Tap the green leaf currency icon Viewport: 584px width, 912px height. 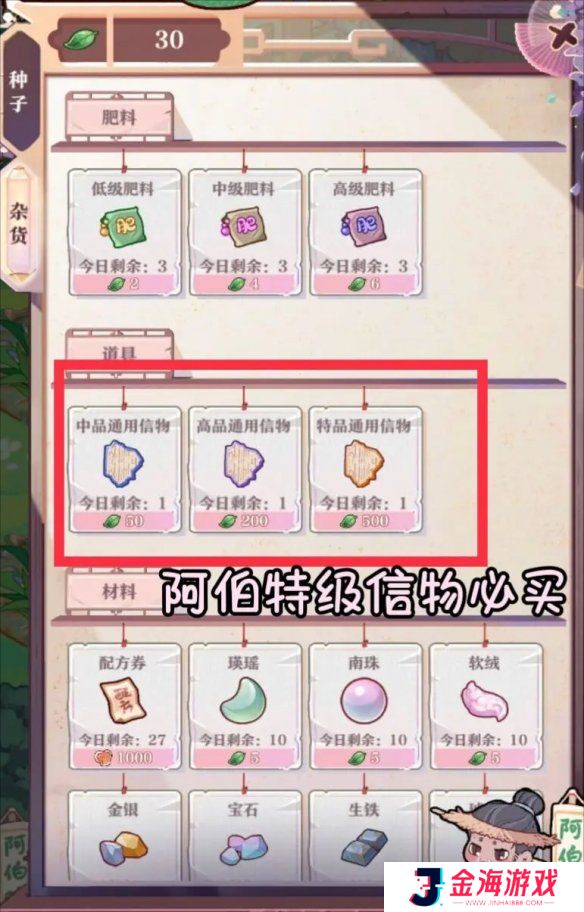tap(81, 40)
